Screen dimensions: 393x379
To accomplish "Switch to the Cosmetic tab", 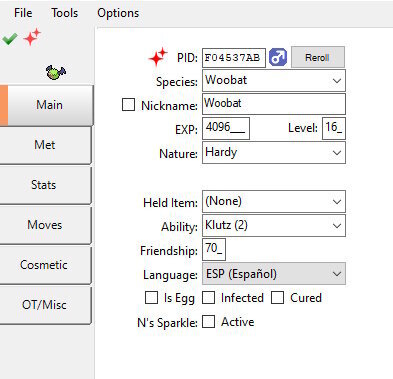I will coord(45,265).
